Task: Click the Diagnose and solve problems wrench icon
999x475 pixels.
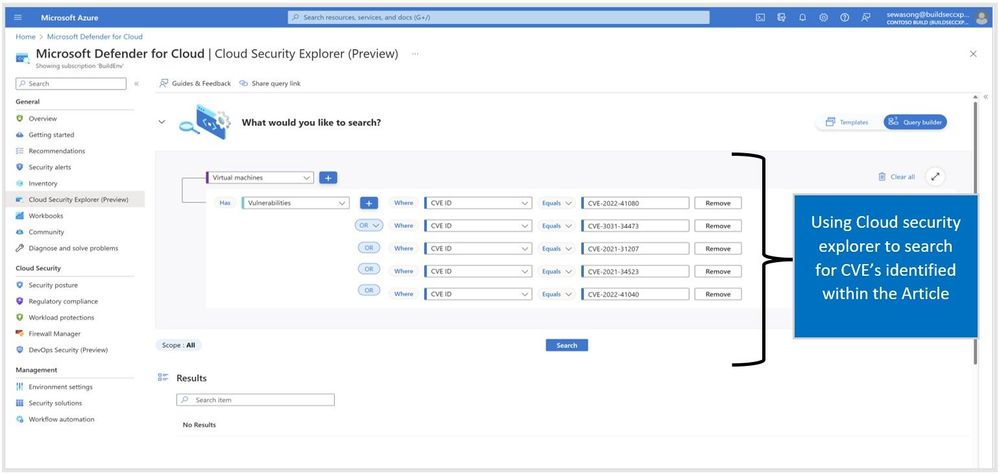Action: pos(20,248)
